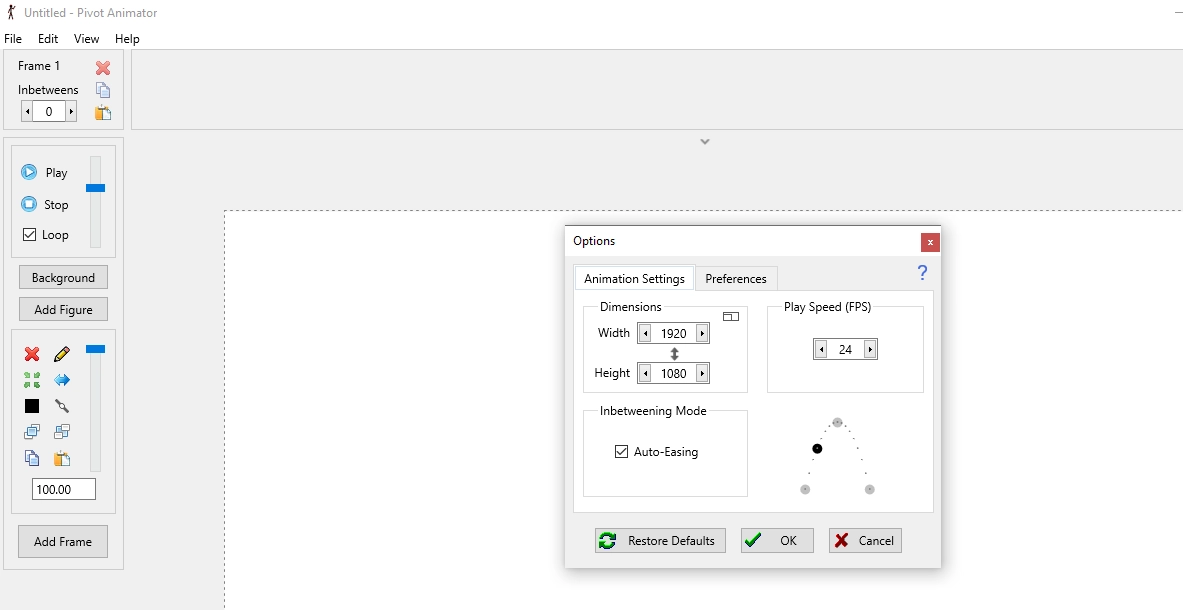
Task: Click the swap width and height arrow
Action: 674,354
